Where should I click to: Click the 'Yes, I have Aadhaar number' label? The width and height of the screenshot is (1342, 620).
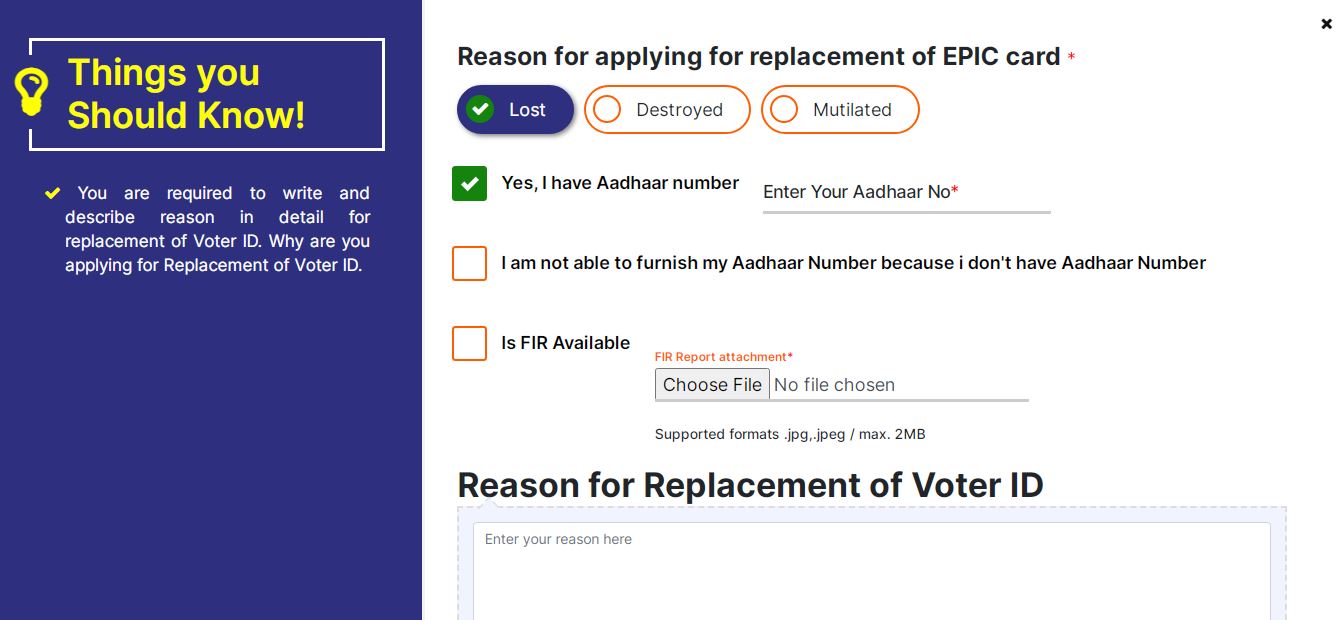tap(620, 183)
